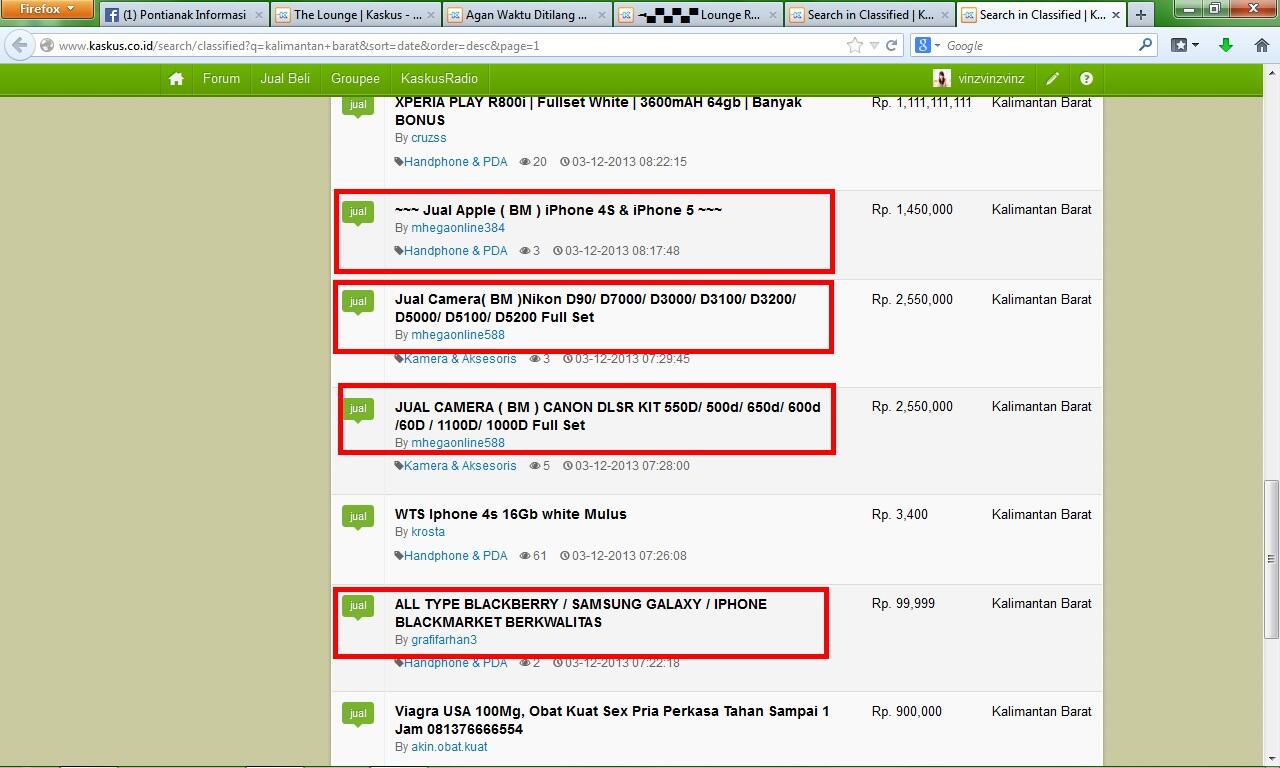Select timestamp 03-12-2013 07:26:08
This screenshot has width=1280, height=768.
coord(628,556)
